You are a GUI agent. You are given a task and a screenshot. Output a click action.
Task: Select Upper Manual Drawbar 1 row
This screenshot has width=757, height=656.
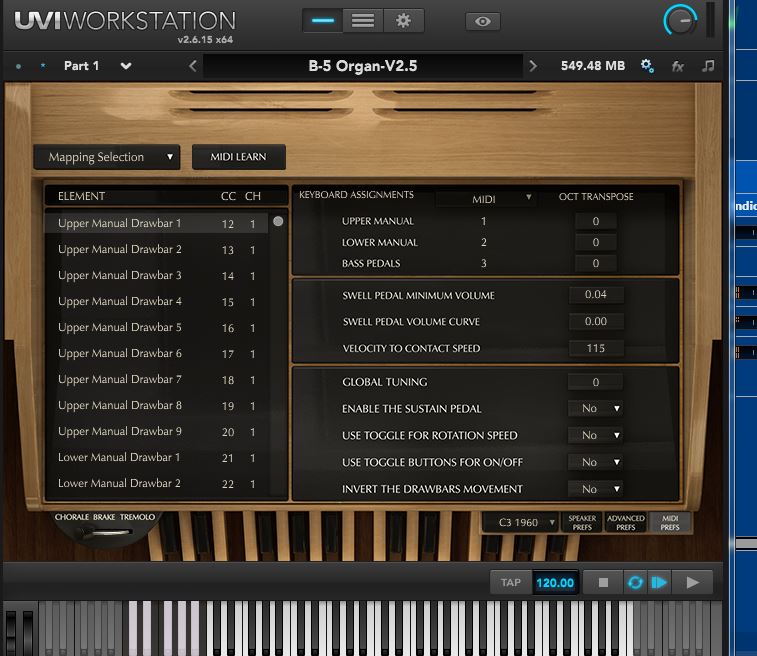(156, 223)
